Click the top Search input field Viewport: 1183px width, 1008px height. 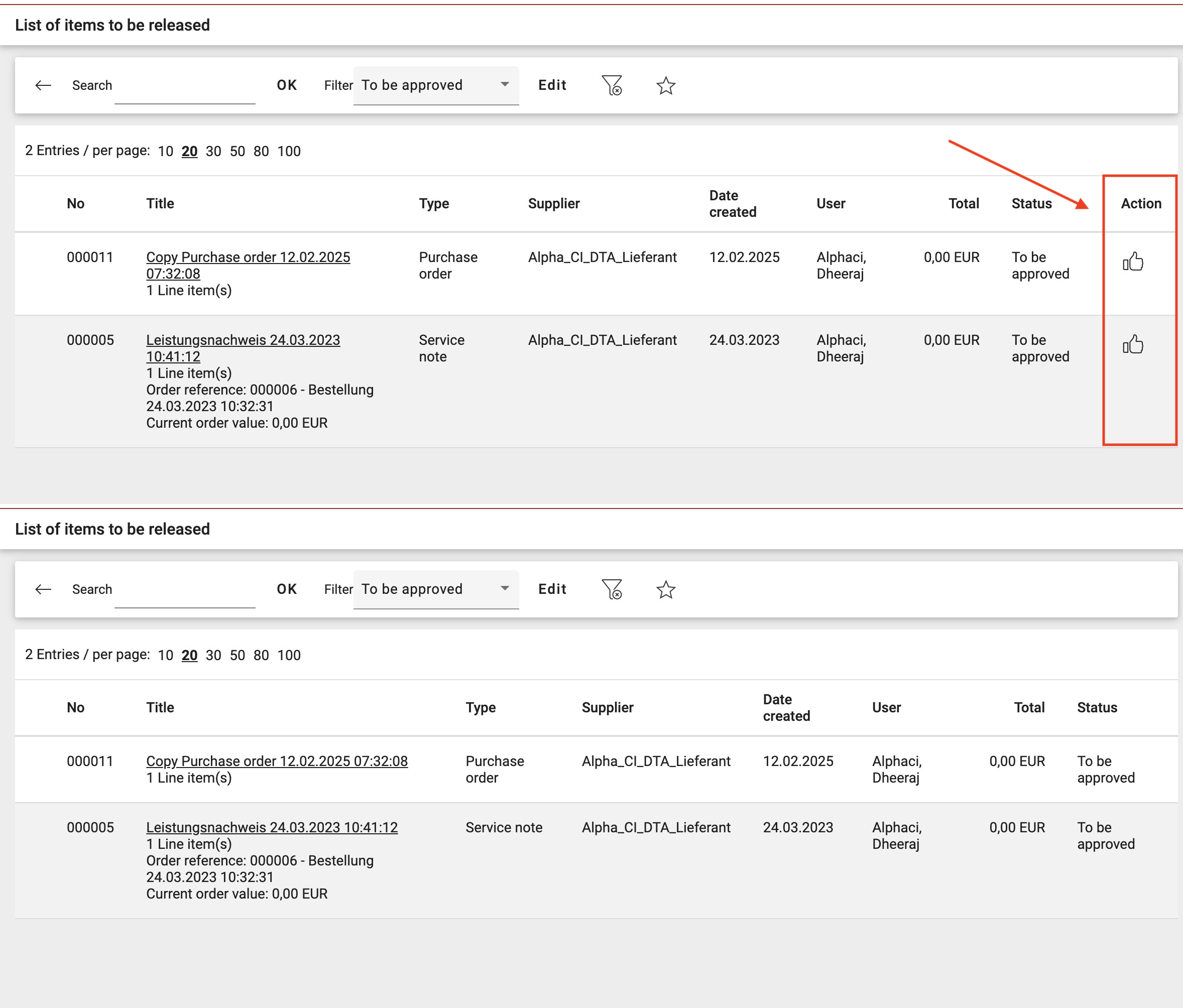[184, 90]
